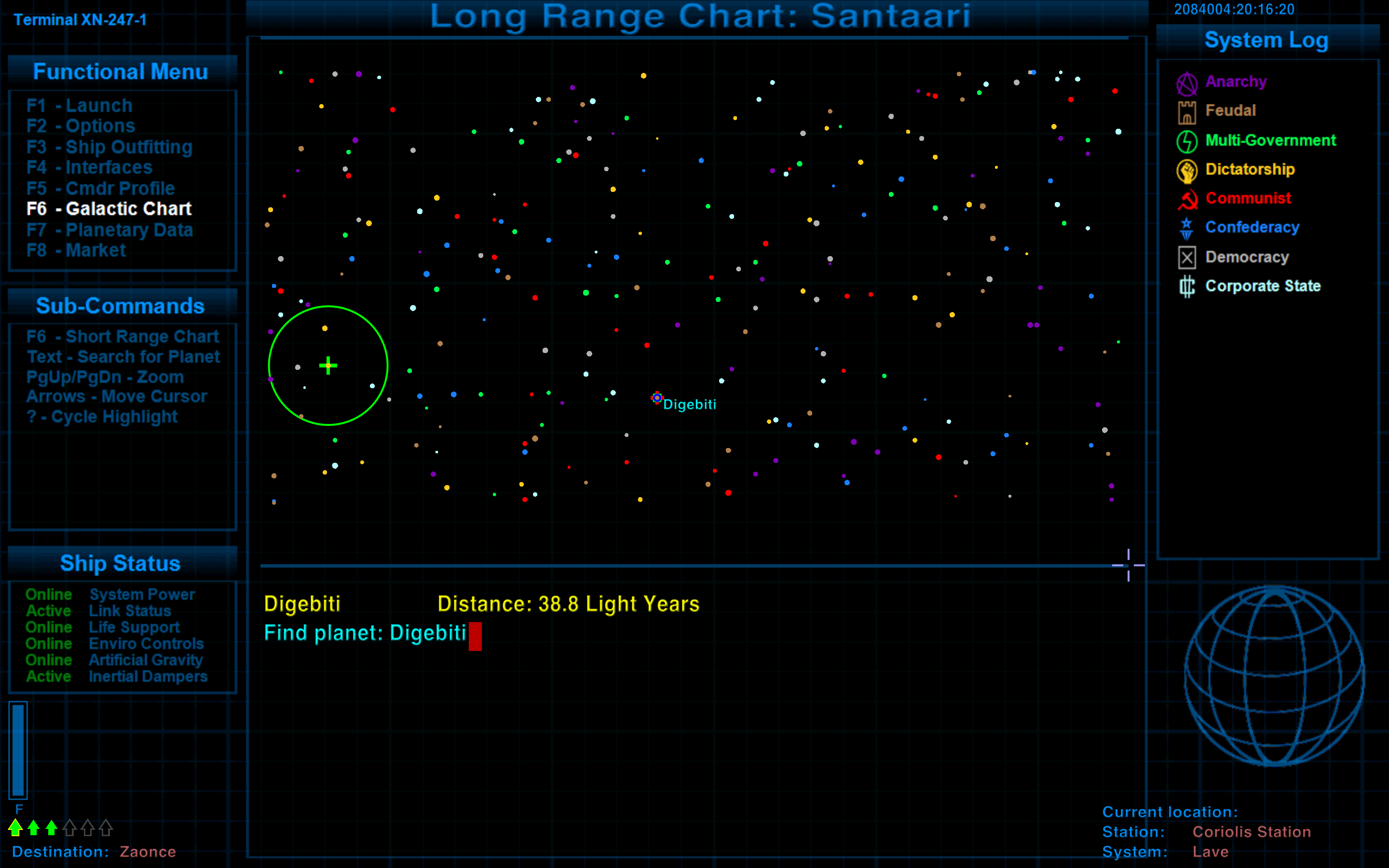The image size is (1389, 868).
Task: Go to F8 Market
Action: tap(76, 250)
